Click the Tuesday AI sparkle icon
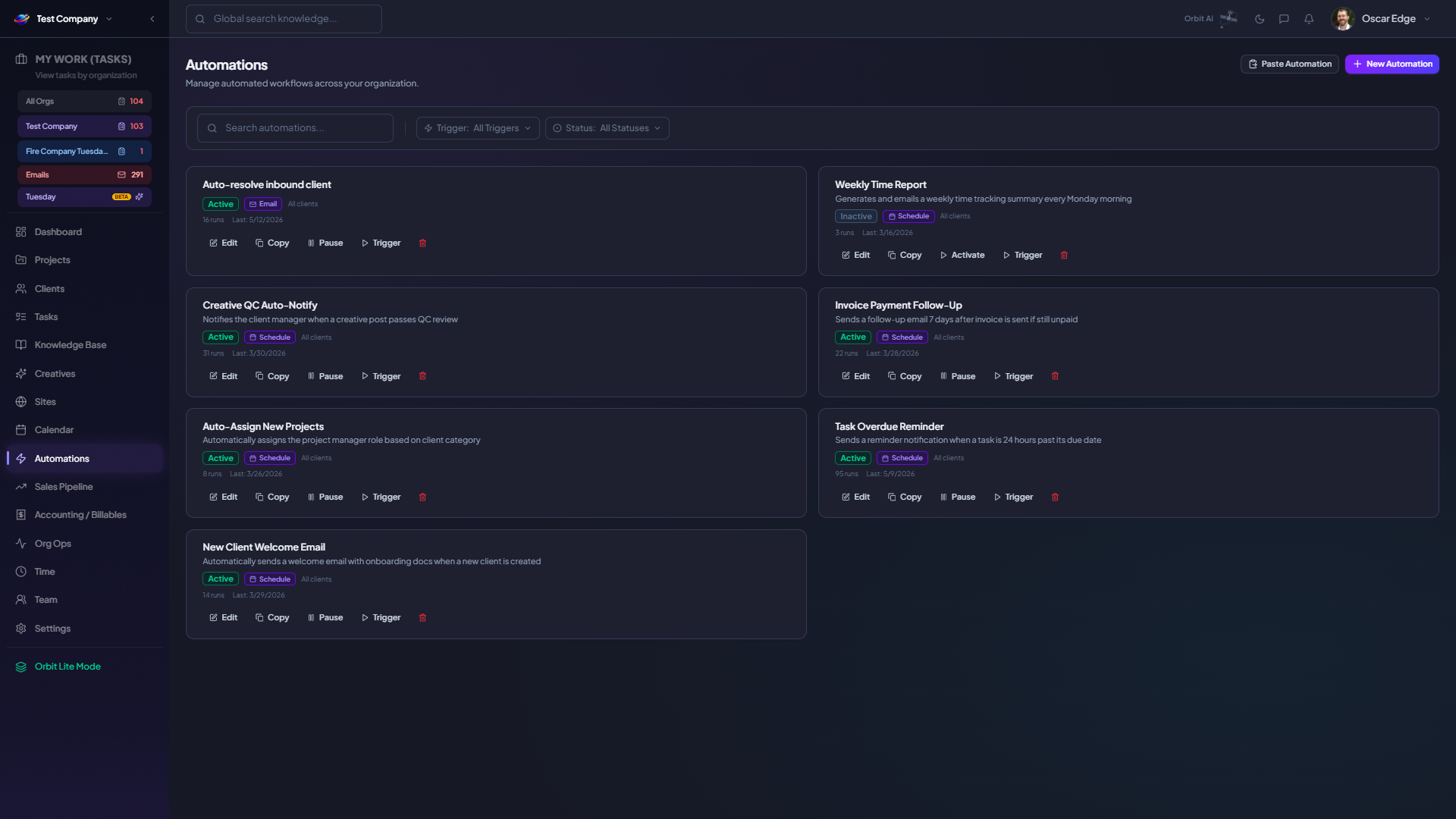Image resolution: width=1456 pixels, height=819 pixels. coord(140,197)
